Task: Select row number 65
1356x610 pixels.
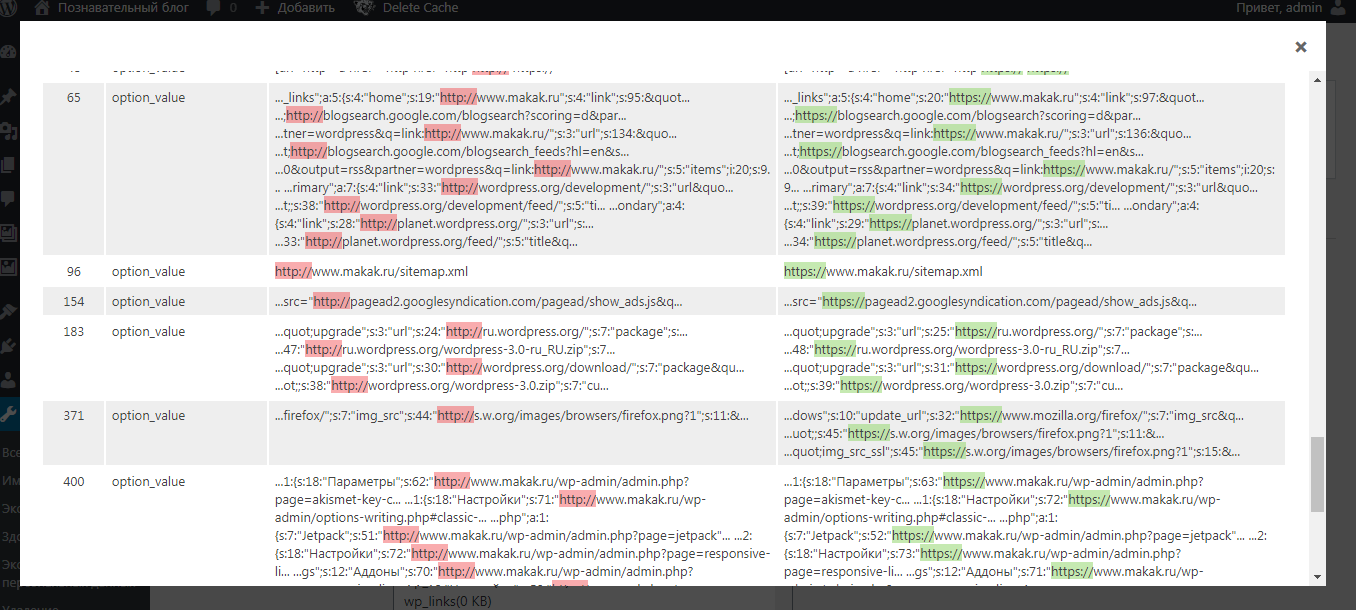Action: click(x=74, y=98)
